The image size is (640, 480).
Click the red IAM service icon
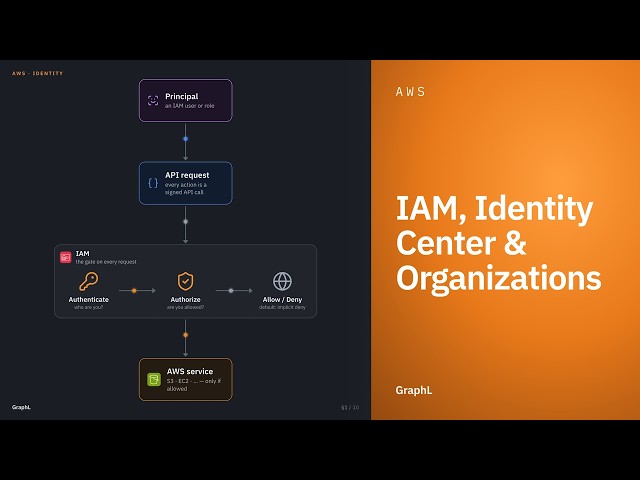tap(66, 258)
